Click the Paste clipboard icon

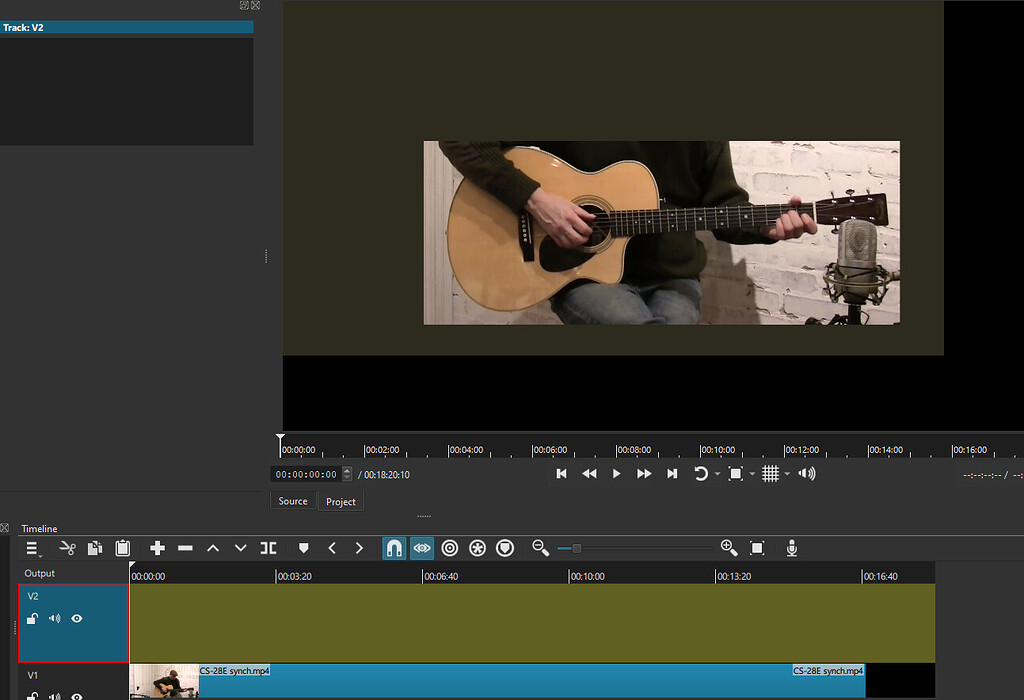[123, 548]
